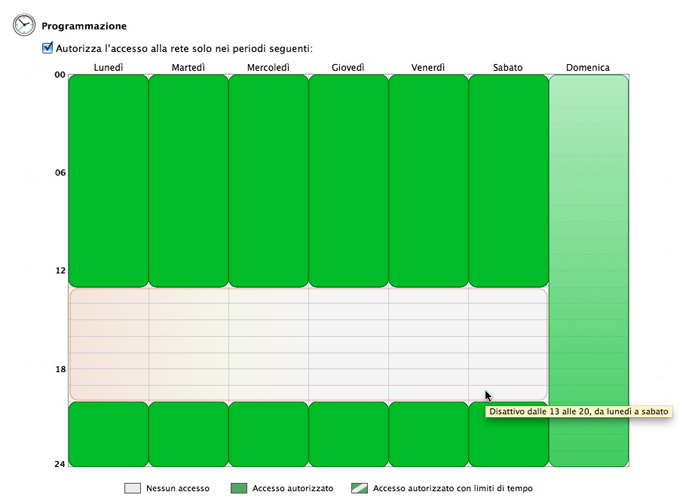Select Sabato morning green access block
The width and height of the screenshot is (686, 504).
coord(508,181)
